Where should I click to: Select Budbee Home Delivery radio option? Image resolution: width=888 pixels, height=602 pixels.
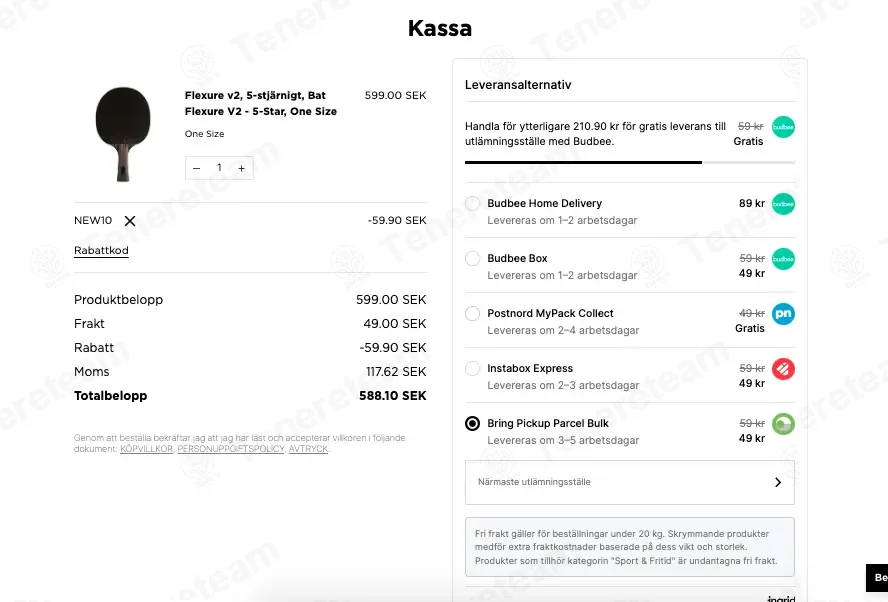[x=472, y=203]
